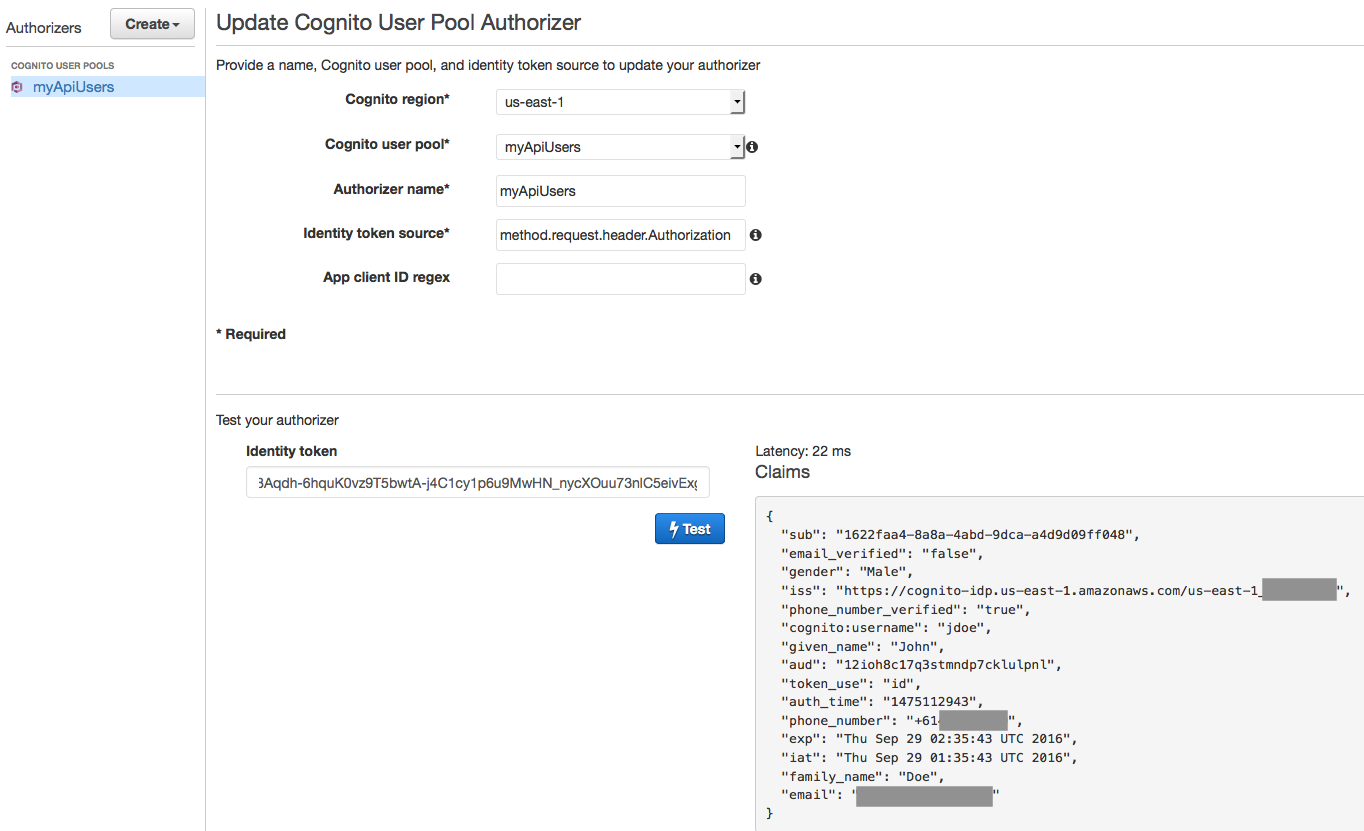Click the "iat" issued-at claim line
Screen dimensions: 1364x831
tap(930, 757)
